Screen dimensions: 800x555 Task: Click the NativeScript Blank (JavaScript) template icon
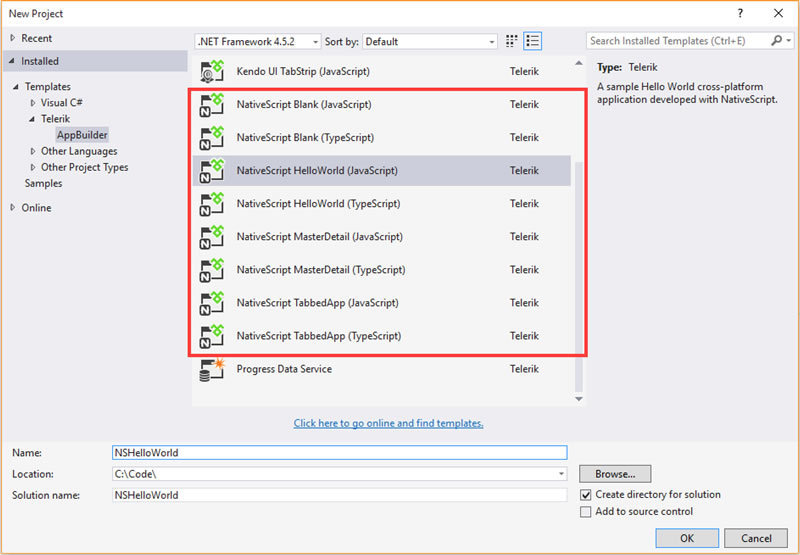tap(212, 105)
